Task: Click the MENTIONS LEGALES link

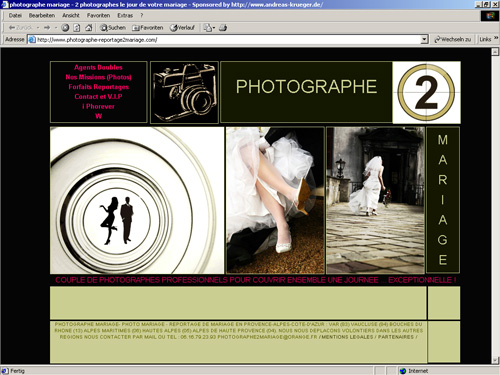Action: point(347,337)
